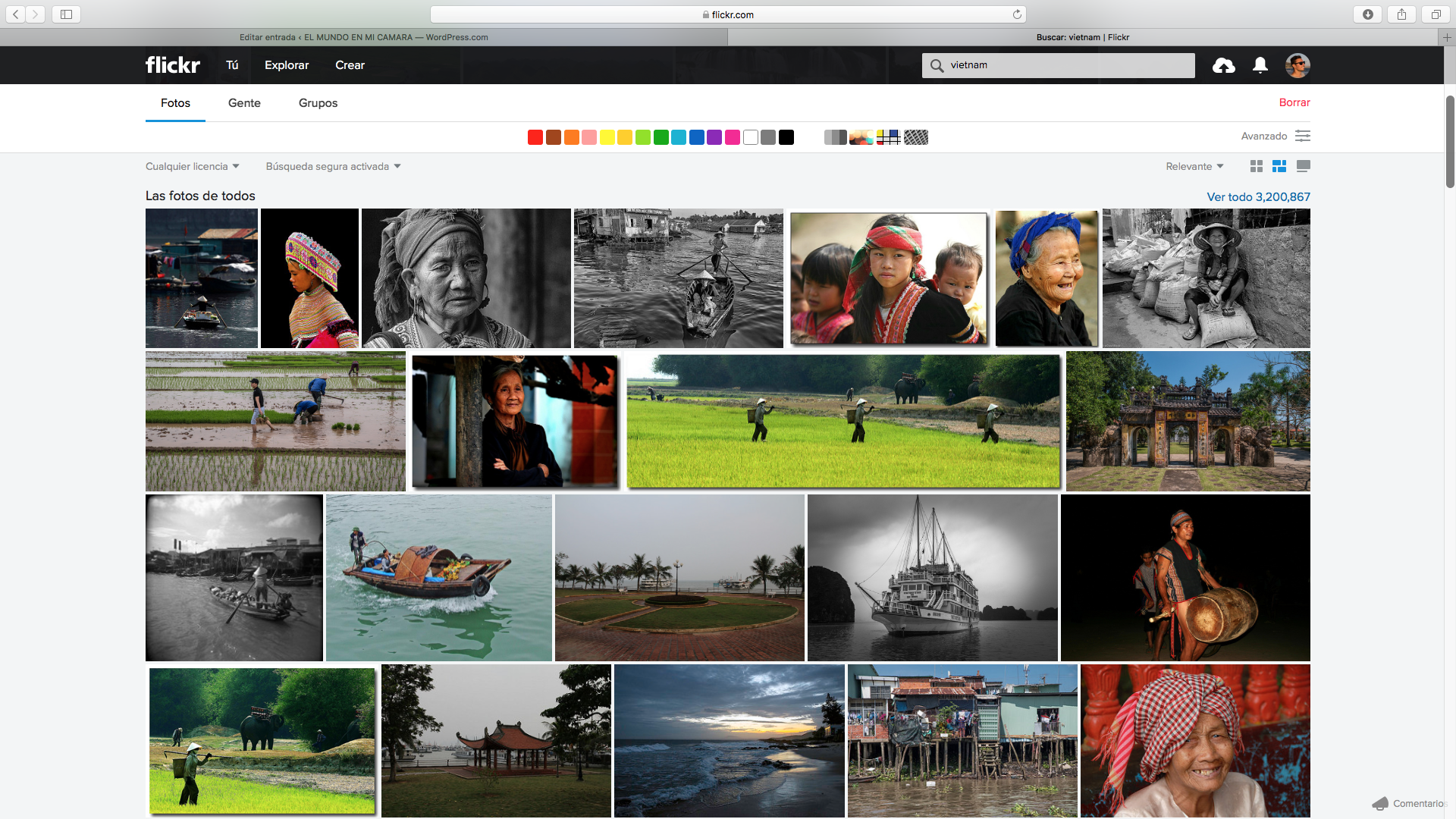This screenshot has width=1456, height=819.
Task: Switch to justified layout view
Action: pos(1279,166)
